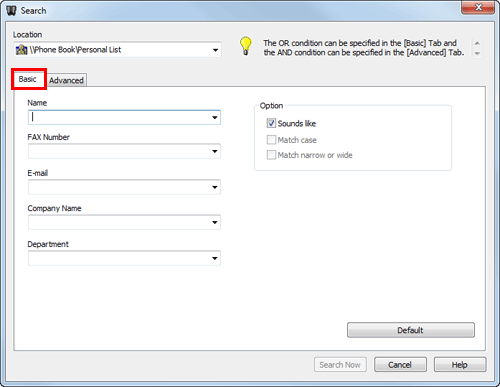Expand the FAX Number dropdown
The height and width of the screenshot is (387, 500).
pyautogui.click(x=215, y=152)
